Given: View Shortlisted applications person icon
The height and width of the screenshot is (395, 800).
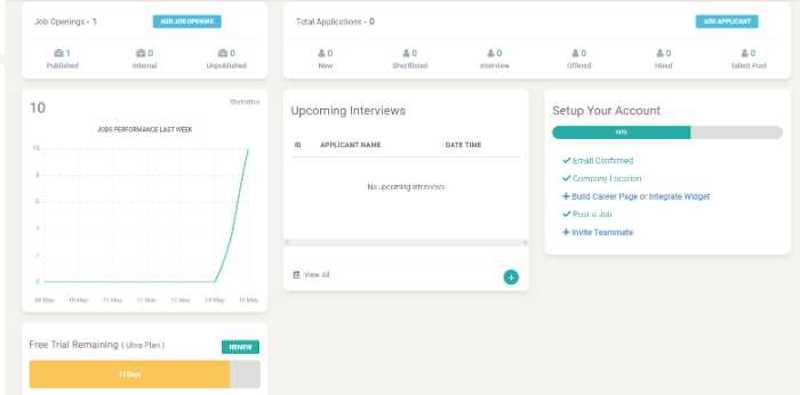Looking at the screenshot, I should 406,53.
